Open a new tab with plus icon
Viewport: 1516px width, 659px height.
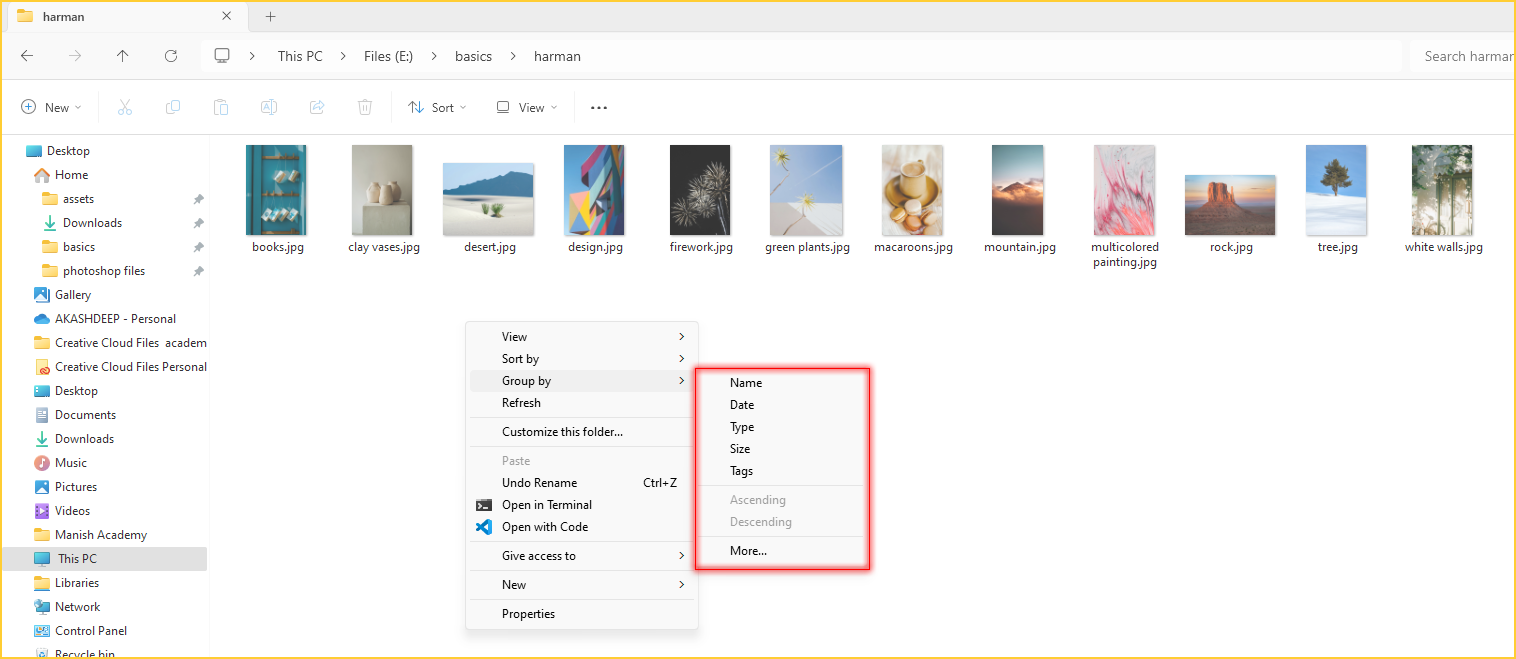(x=270, y=17)
